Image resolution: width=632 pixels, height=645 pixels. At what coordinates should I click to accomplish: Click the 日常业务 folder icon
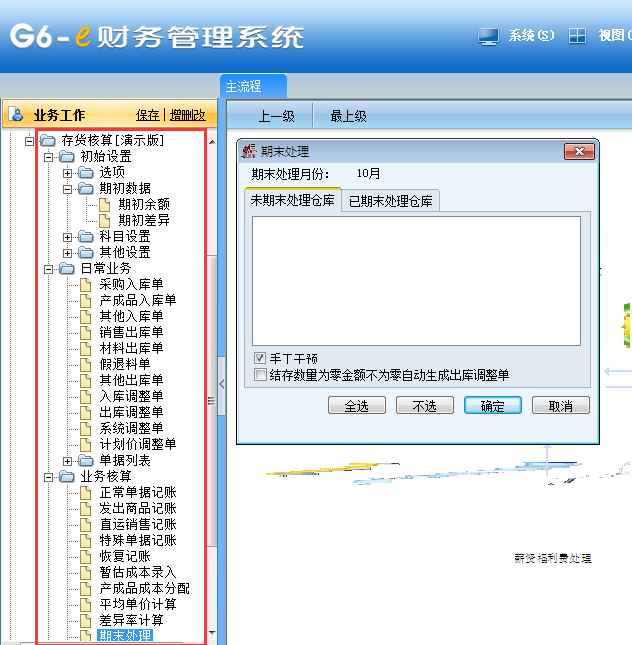tap(67, 269)
